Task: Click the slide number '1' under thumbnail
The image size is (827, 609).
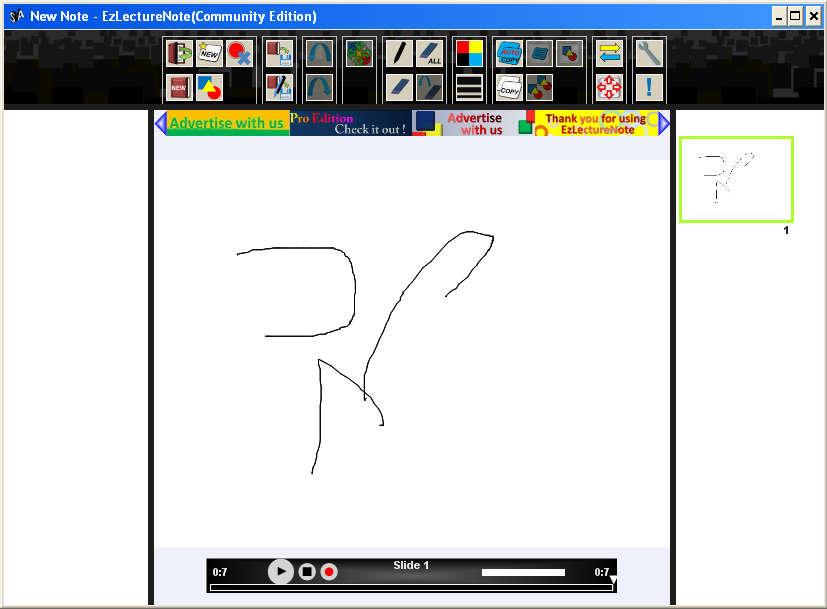Action: 786,230
